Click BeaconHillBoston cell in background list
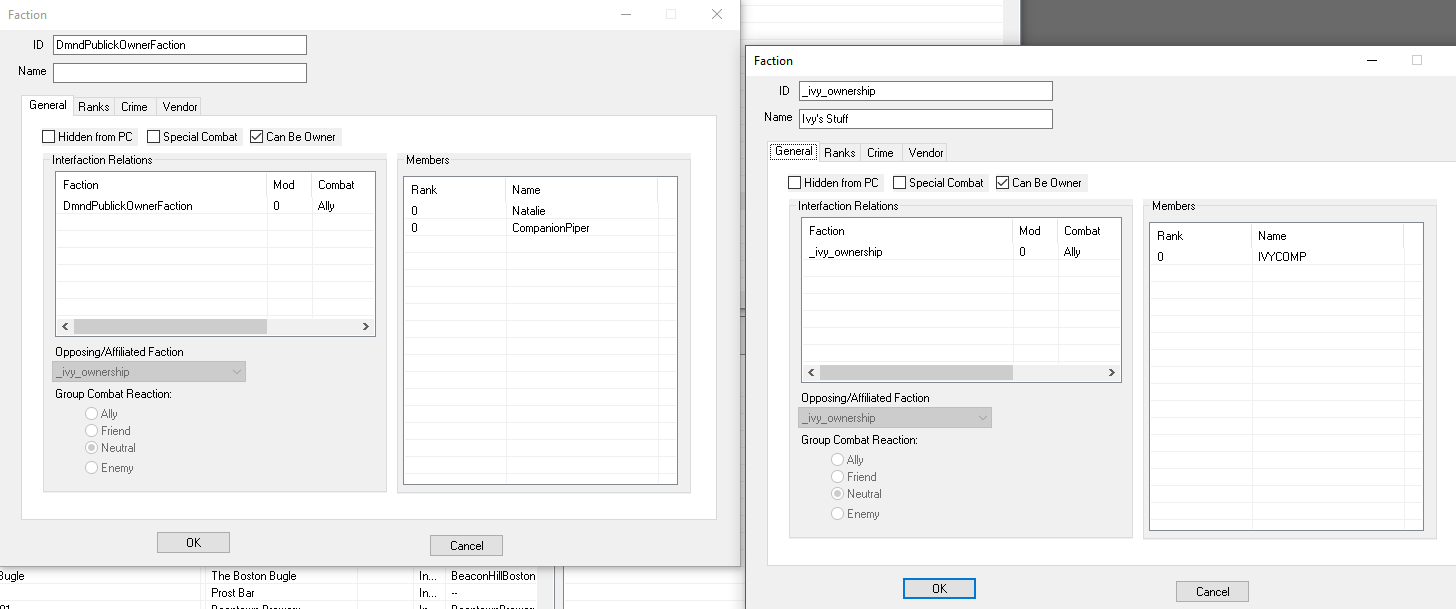 tap(493, 576)
